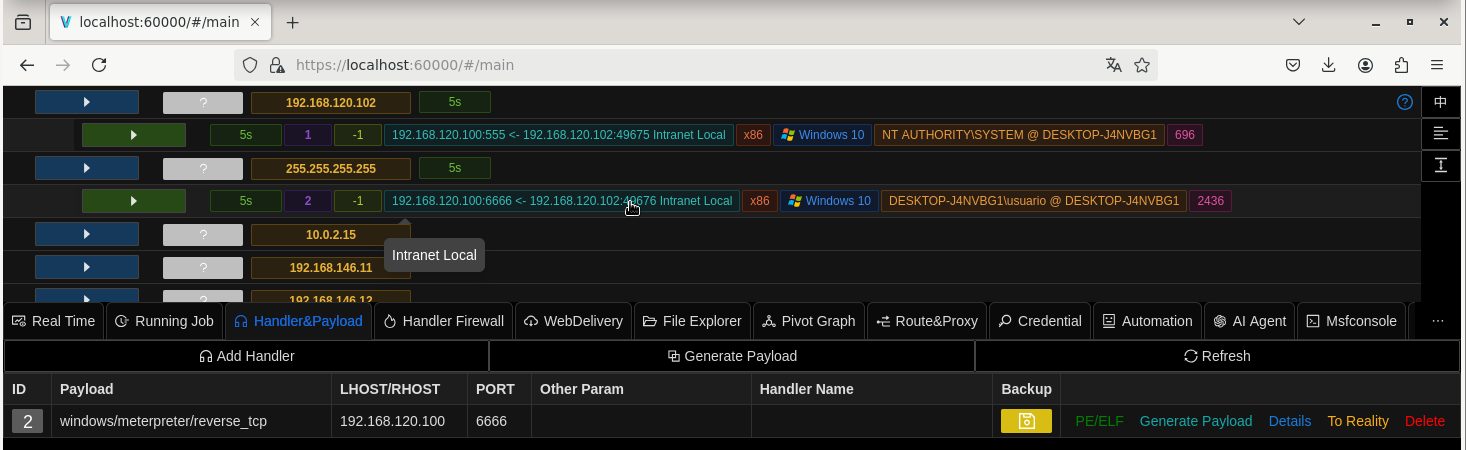The image size is (1466, 450).
Task: Open the AI Agent tab
Action: [1249, 321]
